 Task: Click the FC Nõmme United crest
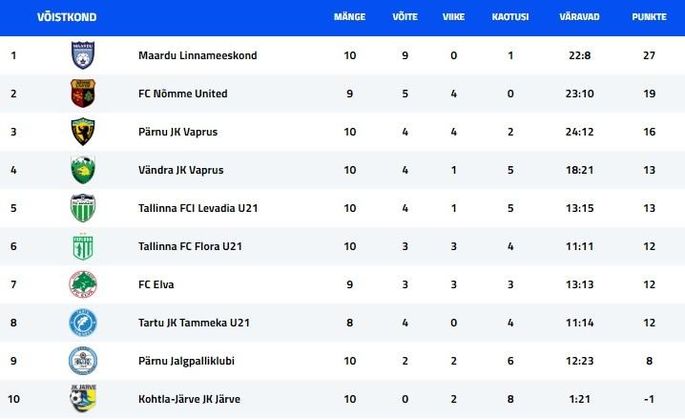point(83,93)
